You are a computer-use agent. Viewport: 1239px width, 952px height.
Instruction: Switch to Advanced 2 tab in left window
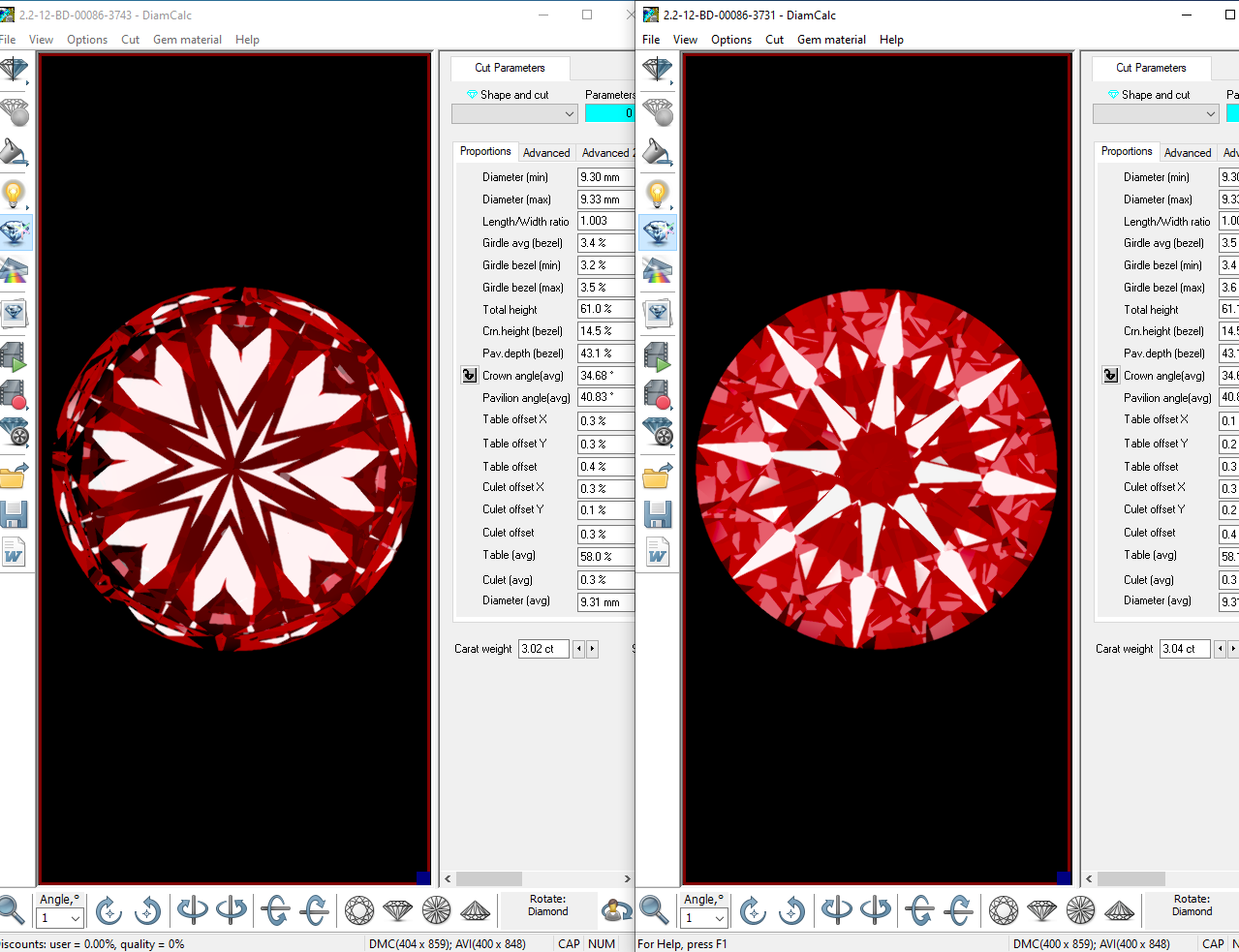pyautogui.click(x=608, y=153)
